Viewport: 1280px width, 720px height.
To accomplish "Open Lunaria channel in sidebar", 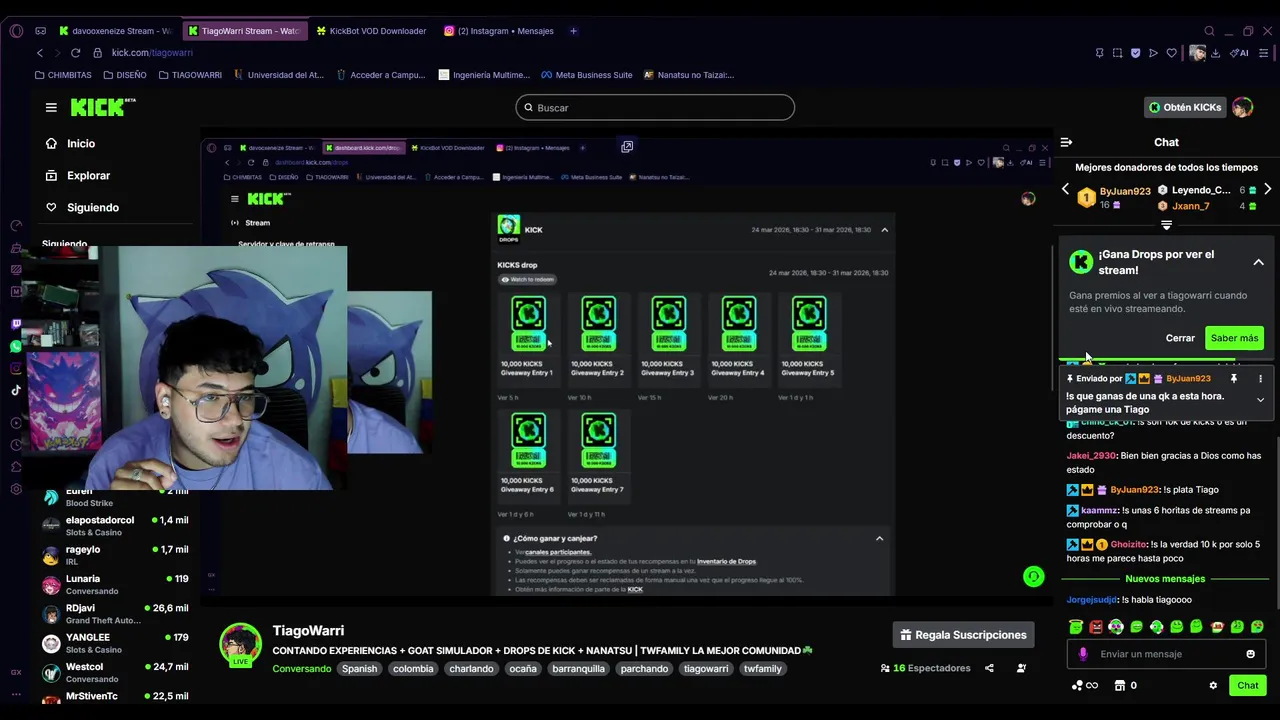I will click(115, 584).
